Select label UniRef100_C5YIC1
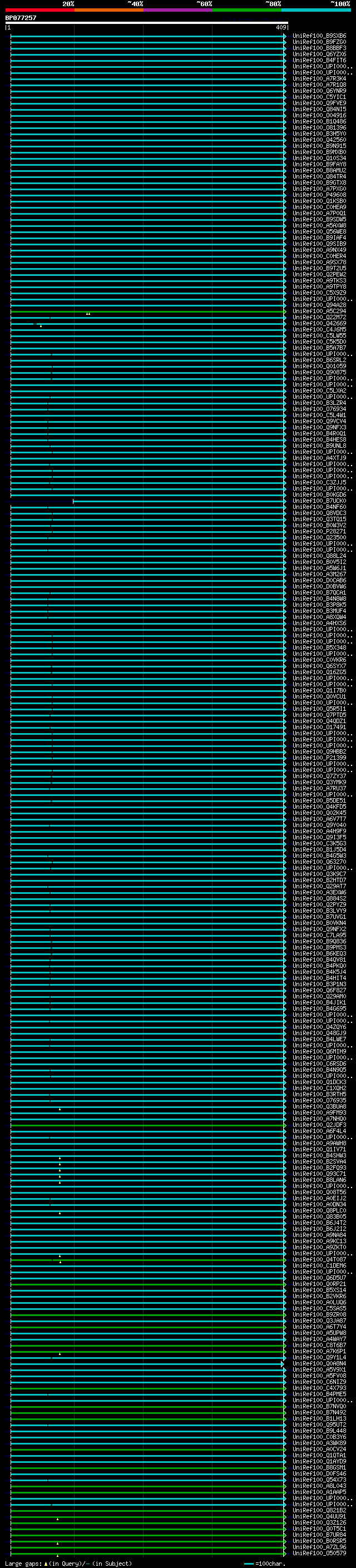 [319, 97]
